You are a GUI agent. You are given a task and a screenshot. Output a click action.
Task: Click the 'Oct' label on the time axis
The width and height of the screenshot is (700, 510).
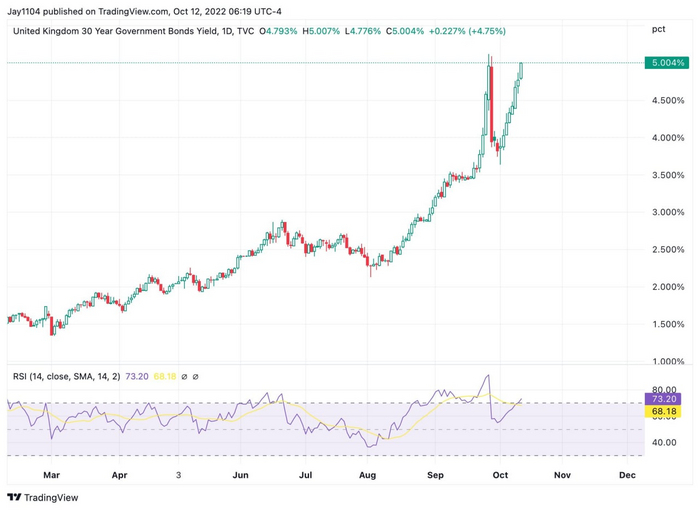click(500, 475)
